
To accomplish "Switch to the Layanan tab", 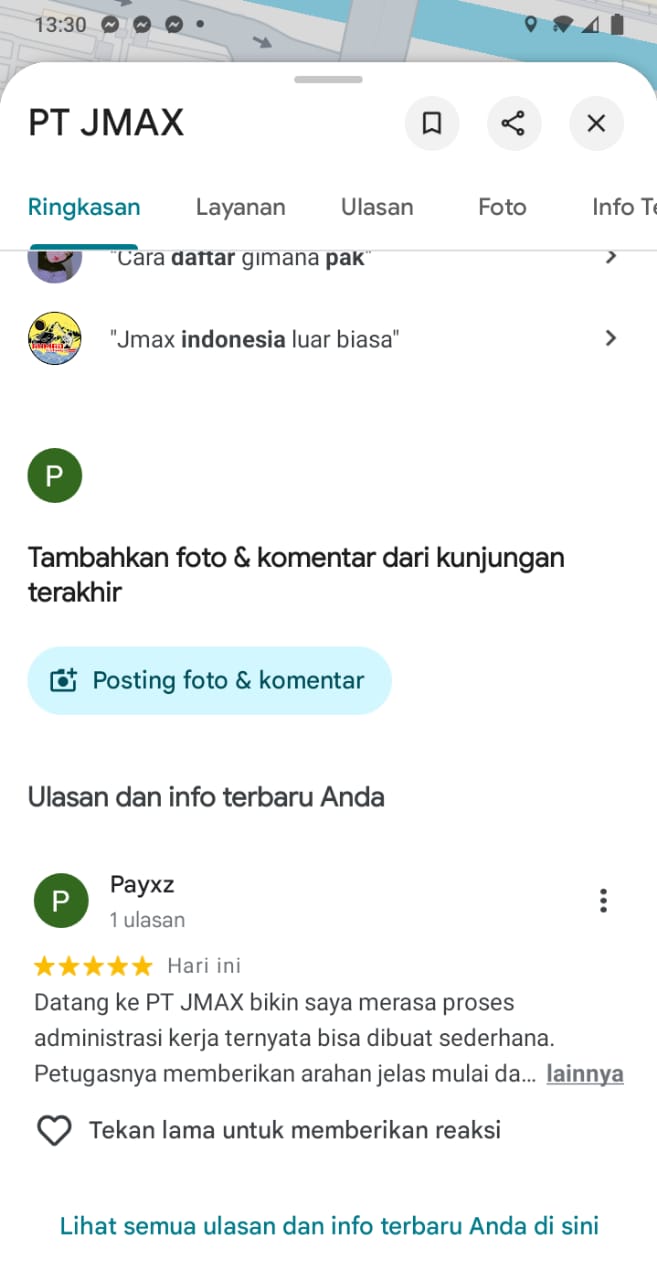I will [240, 207].
